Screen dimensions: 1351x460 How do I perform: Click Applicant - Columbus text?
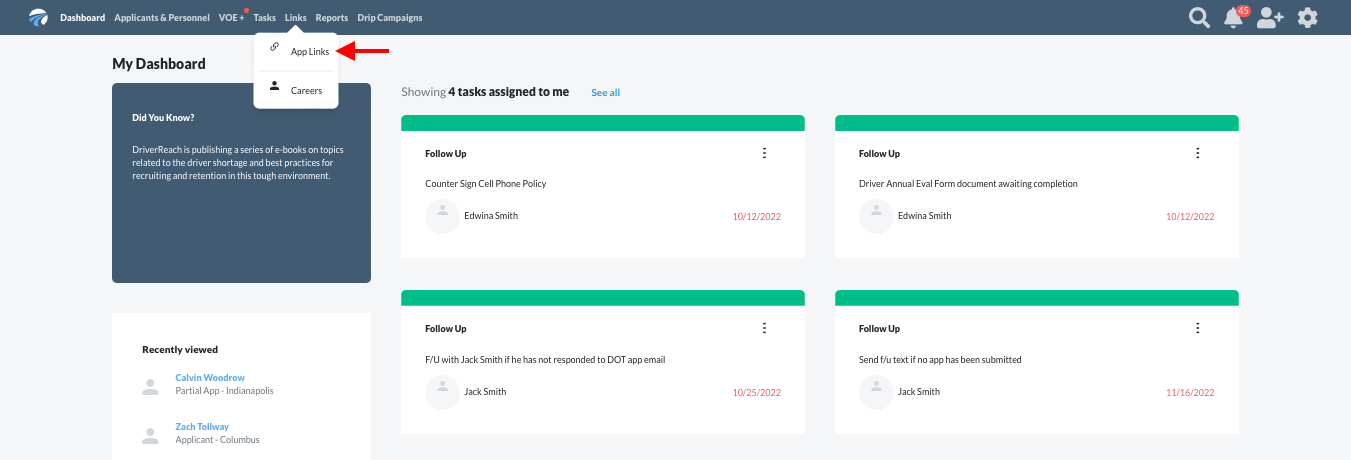[217, 440]
